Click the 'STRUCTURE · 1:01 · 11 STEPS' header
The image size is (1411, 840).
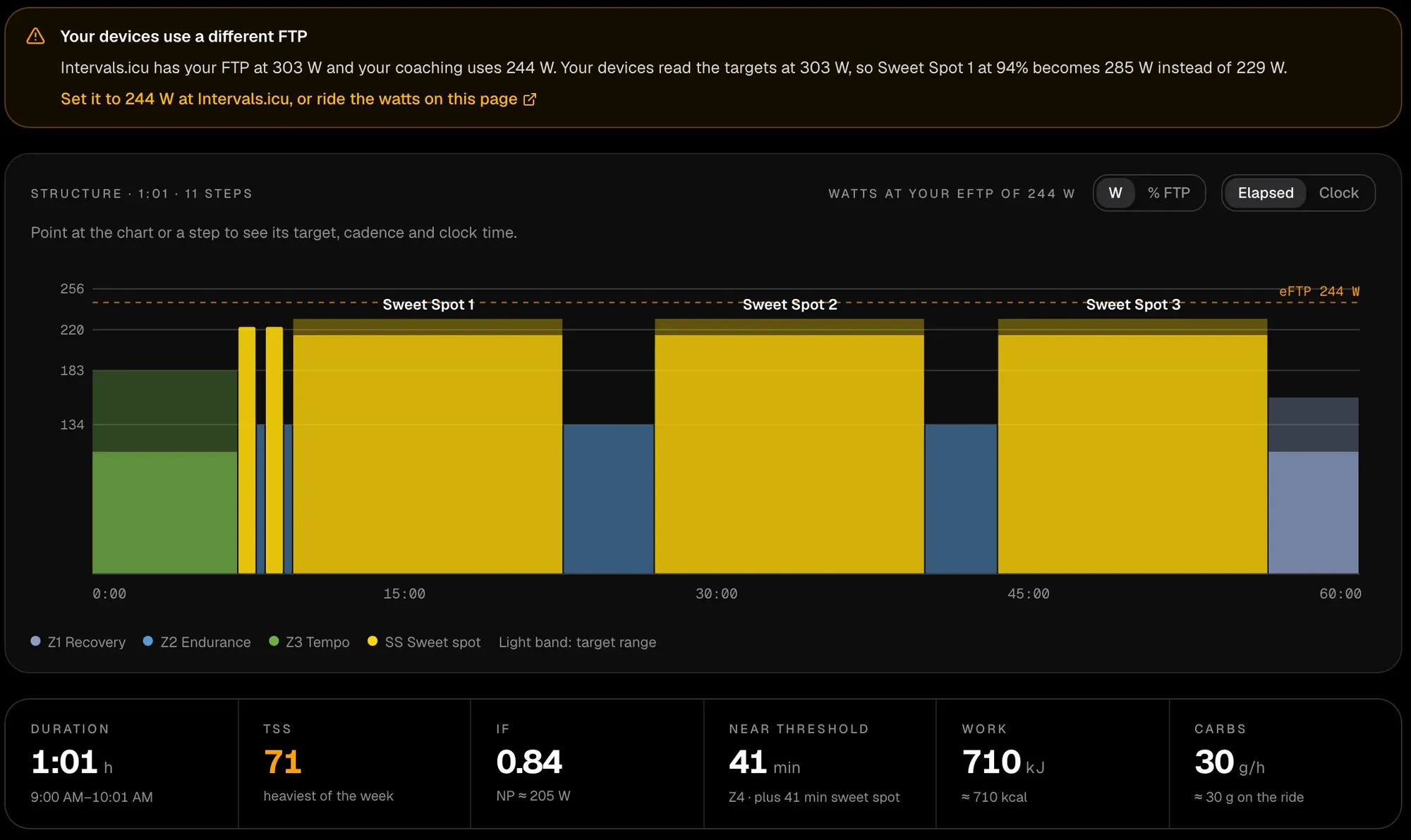tap(141, 193)
